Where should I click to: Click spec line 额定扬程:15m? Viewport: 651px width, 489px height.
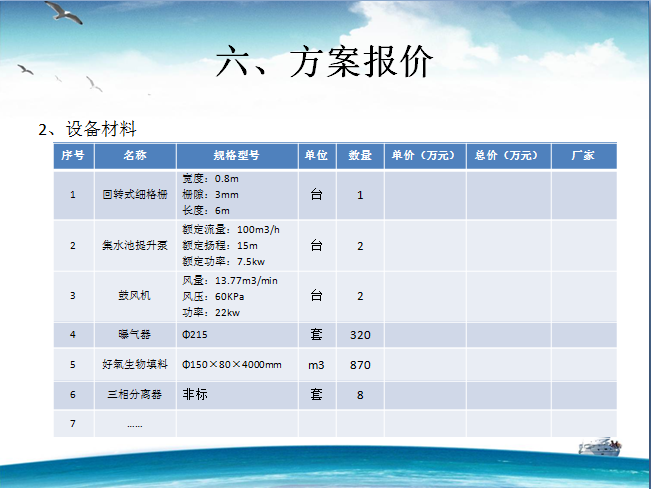(x=220, y=246)
